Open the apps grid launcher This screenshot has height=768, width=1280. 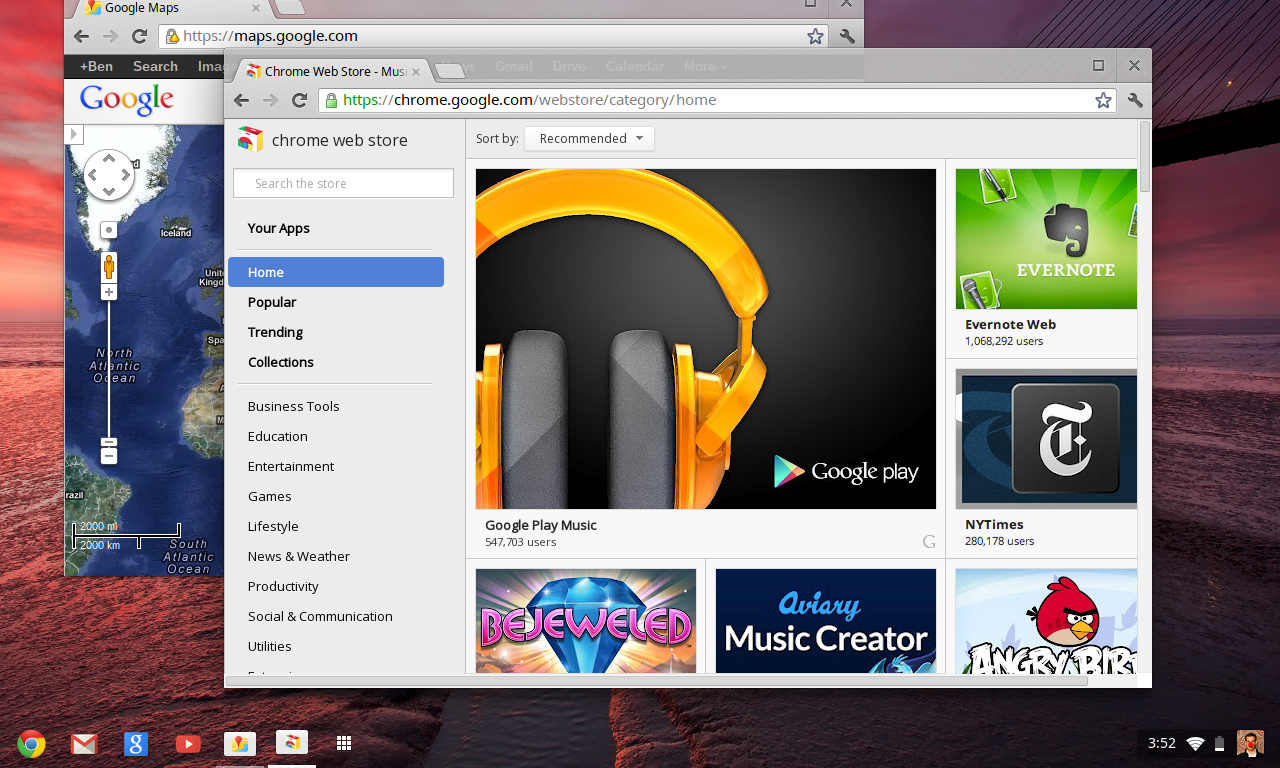[x=343, y=743]
